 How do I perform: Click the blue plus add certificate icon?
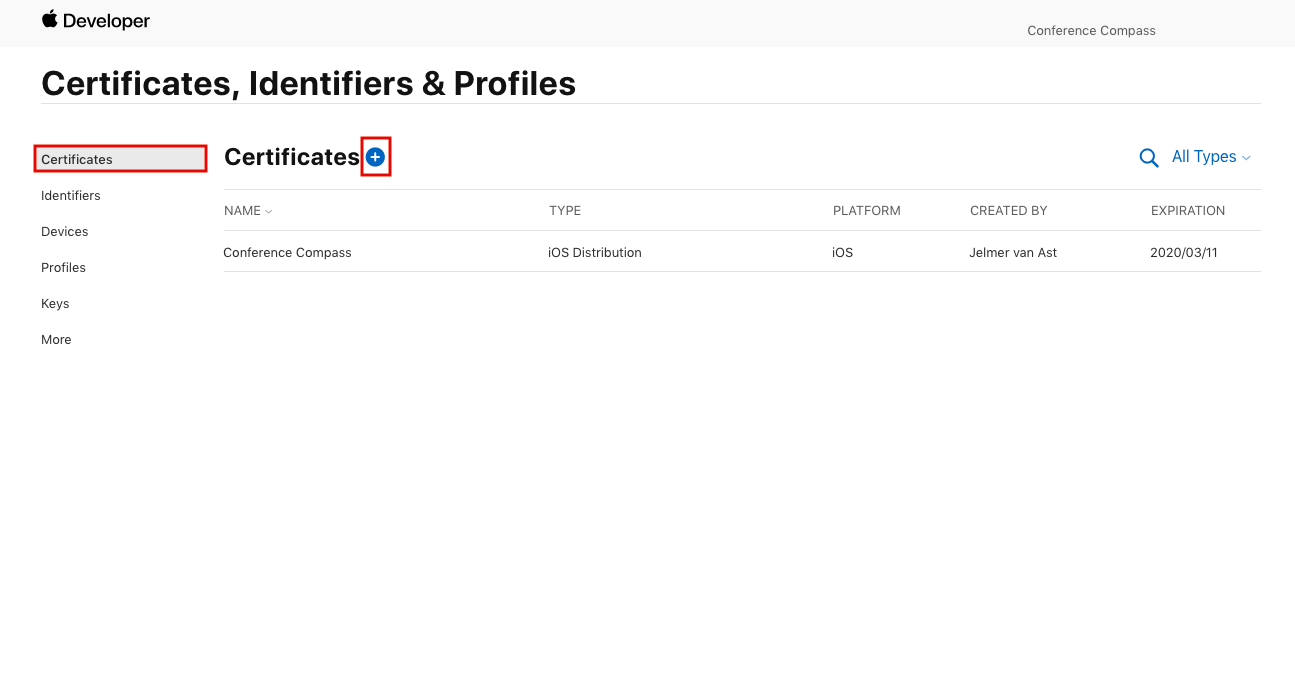click(375, 157)
